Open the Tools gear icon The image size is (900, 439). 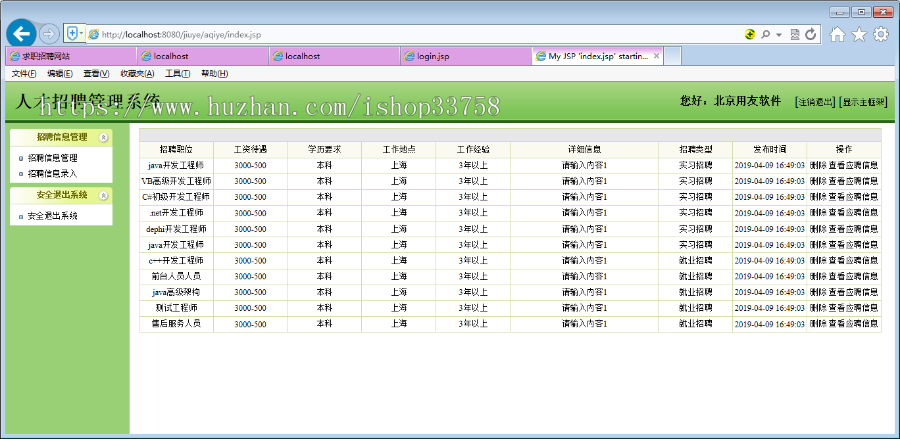coord(880,35)
